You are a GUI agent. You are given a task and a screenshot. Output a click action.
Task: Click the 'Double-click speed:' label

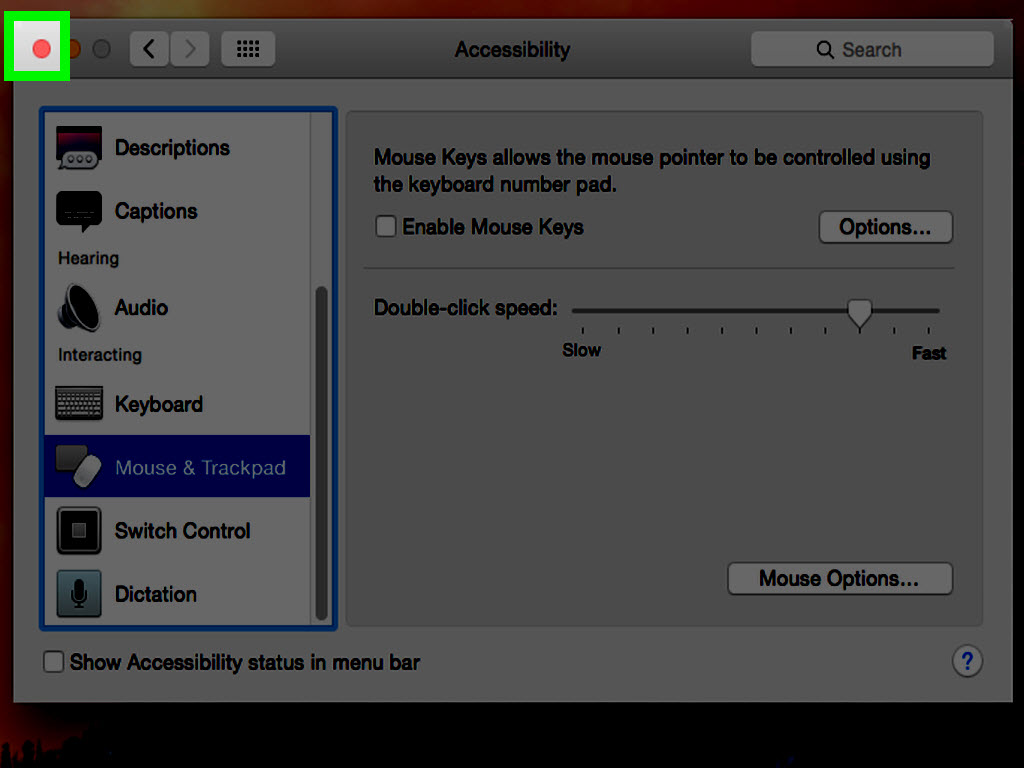(x=466, y=308)
